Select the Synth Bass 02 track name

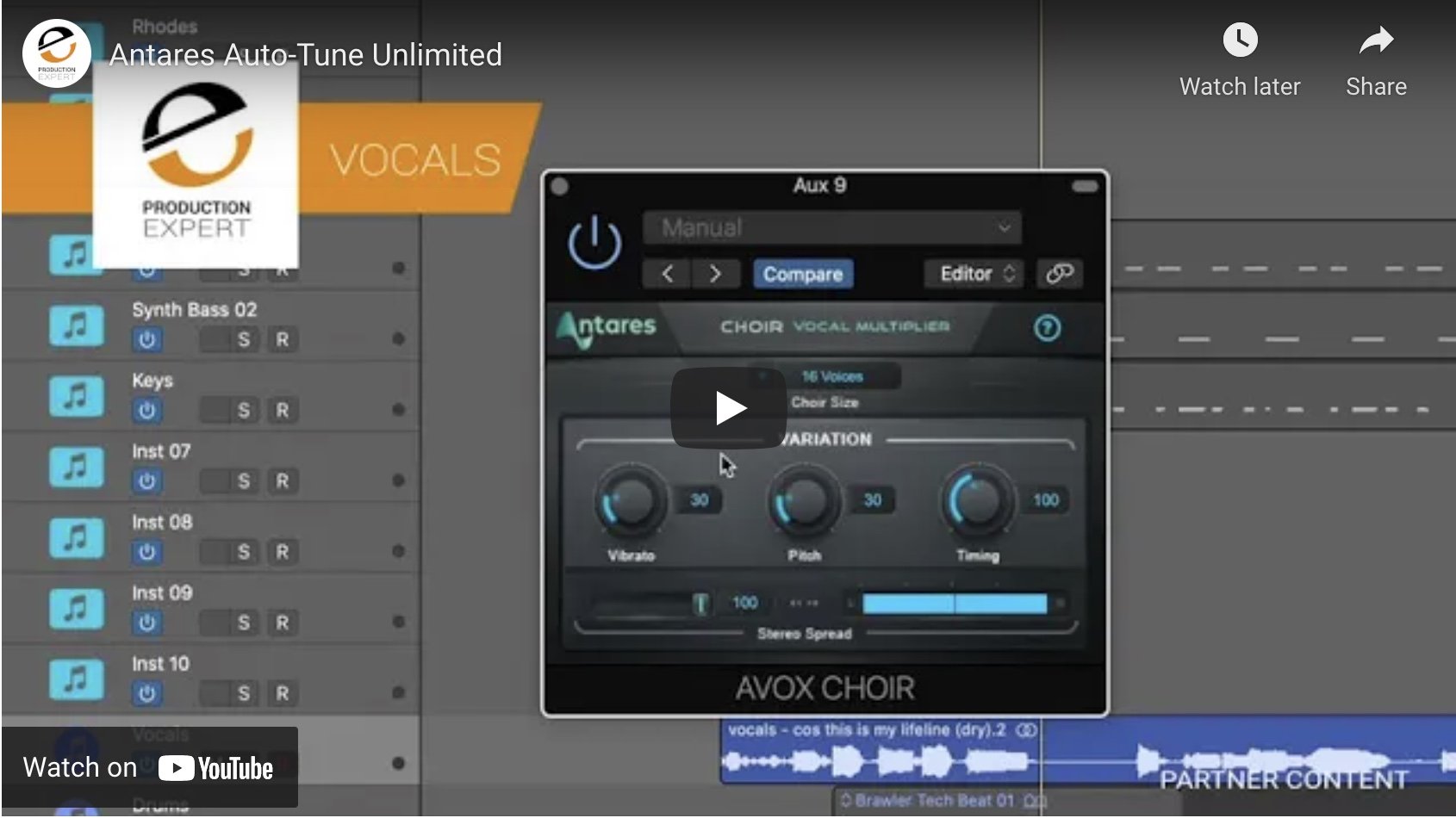[194, 310]
